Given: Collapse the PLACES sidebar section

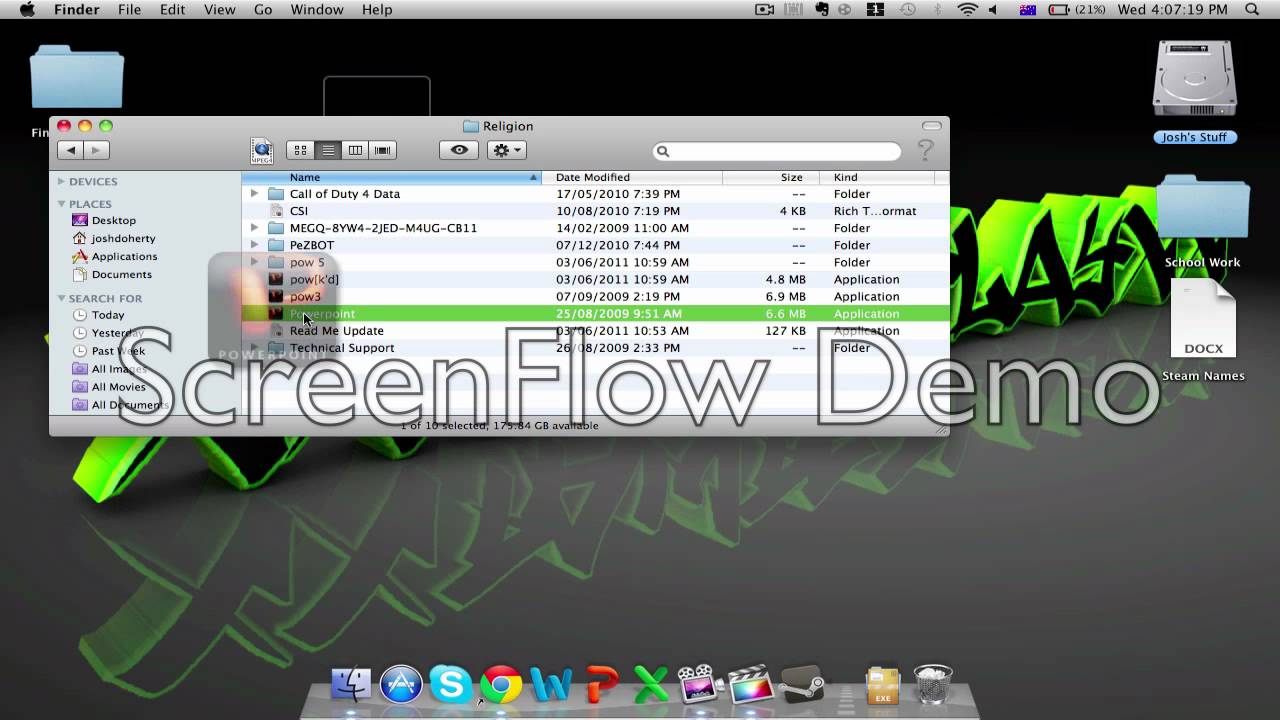Looking at the screenshot, I should [x=61, y=203].
